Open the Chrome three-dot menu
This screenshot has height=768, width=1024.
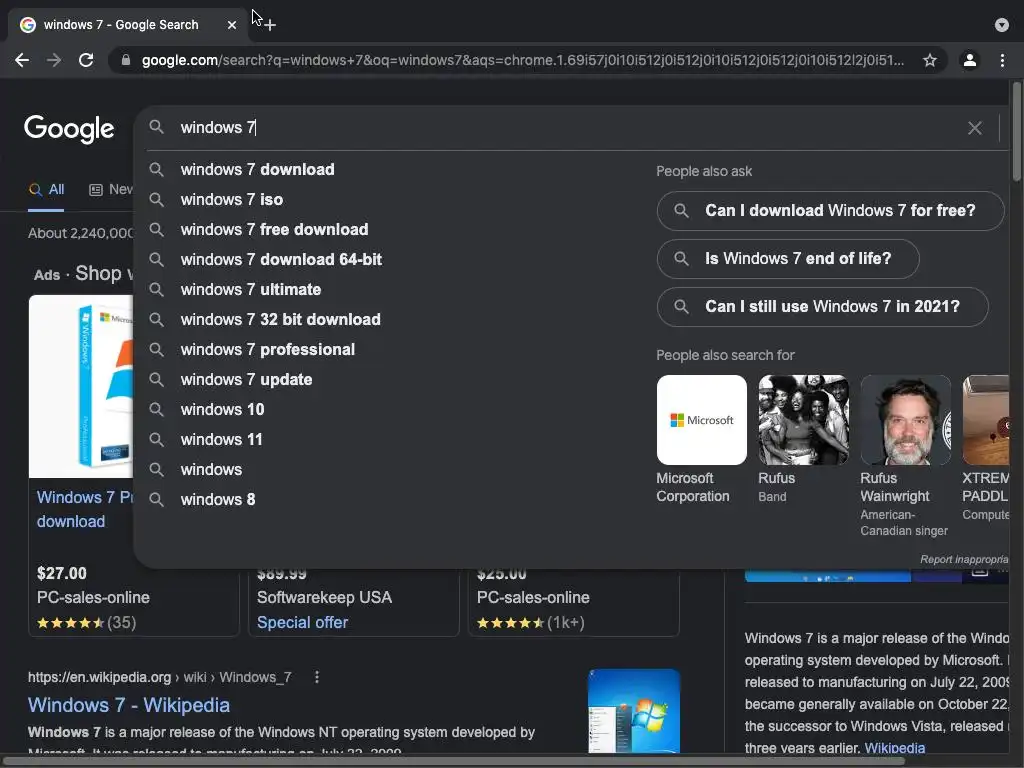tap(1002, 60)
